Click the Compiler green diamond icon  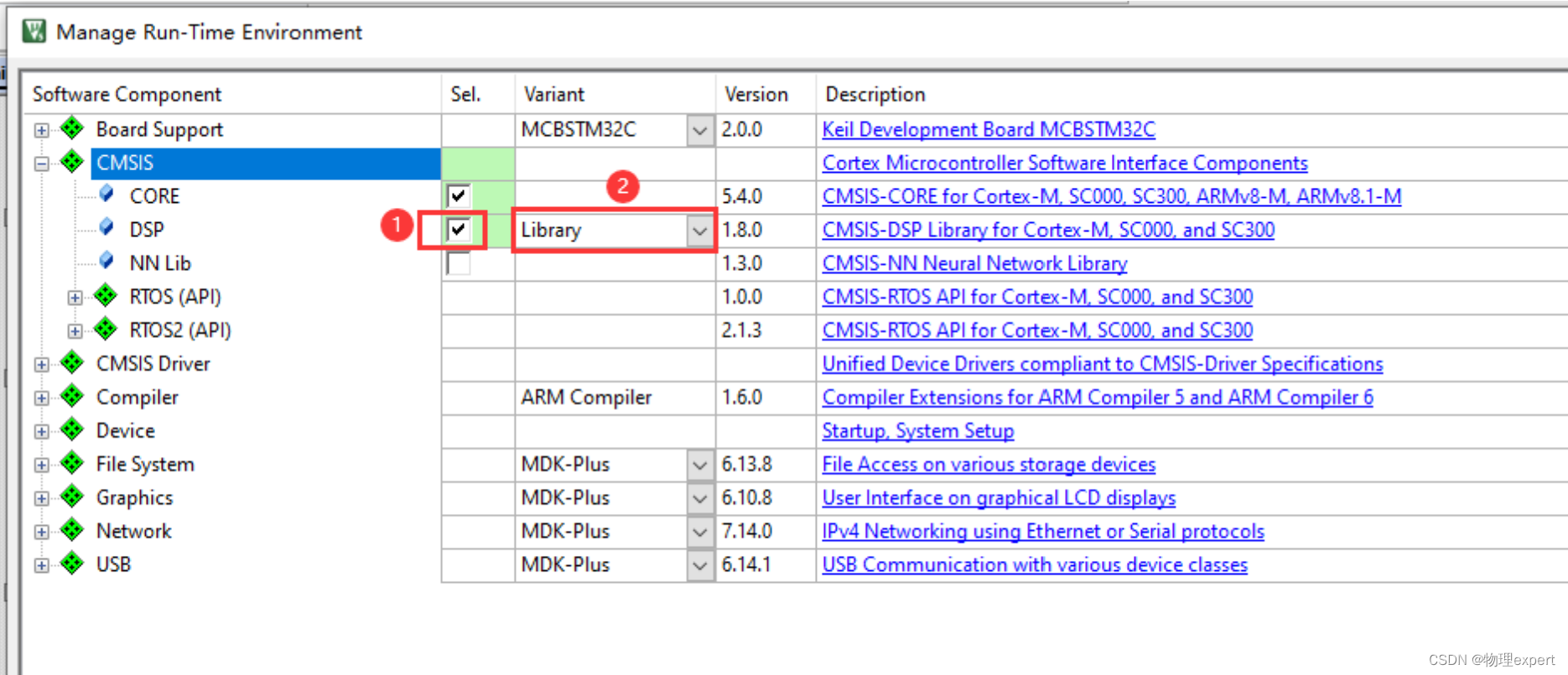tap(72, 396)
